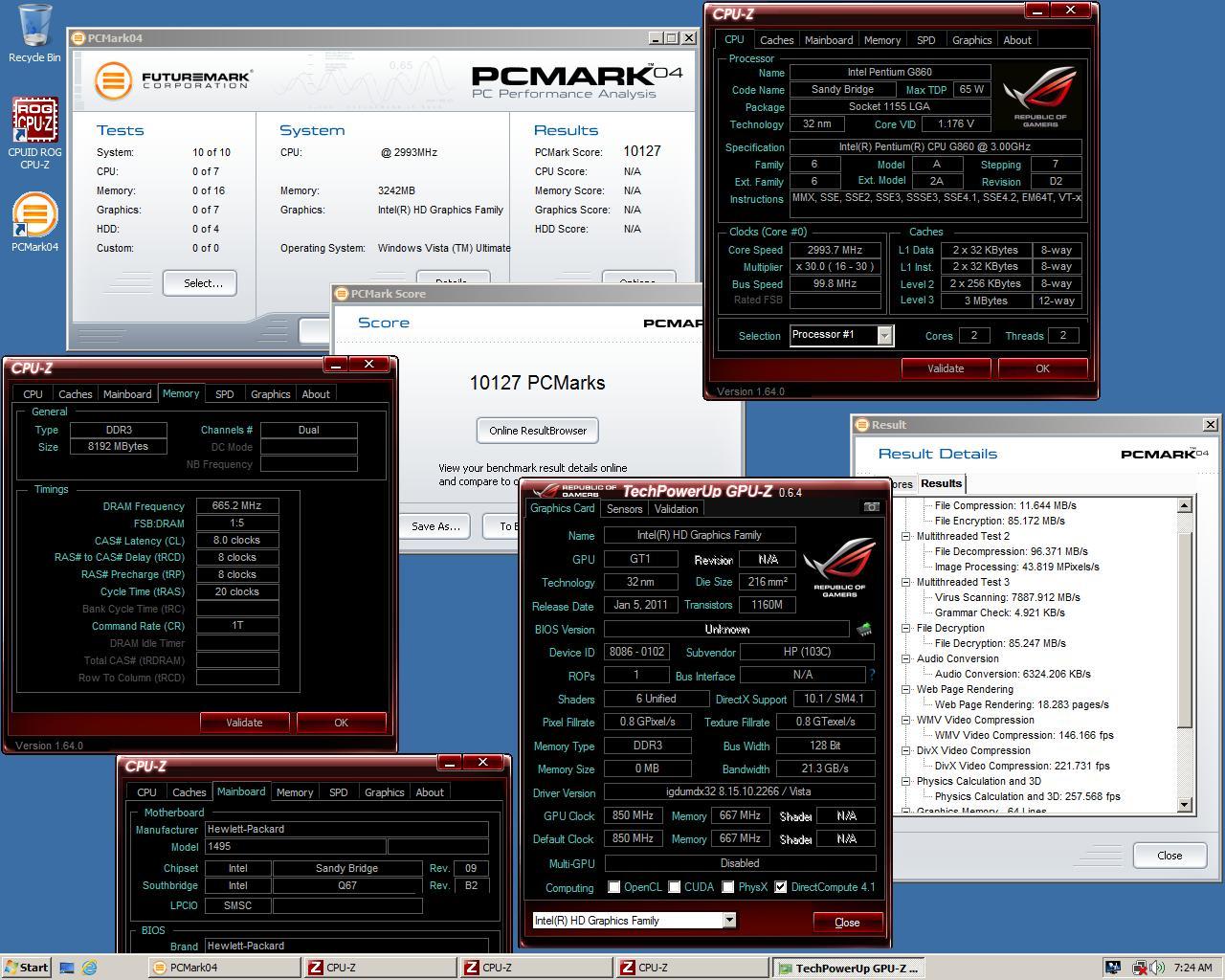Click the 10127 PCMarks score text
1225x980 pixels.
pyautogui.click(x=537, y=383)
